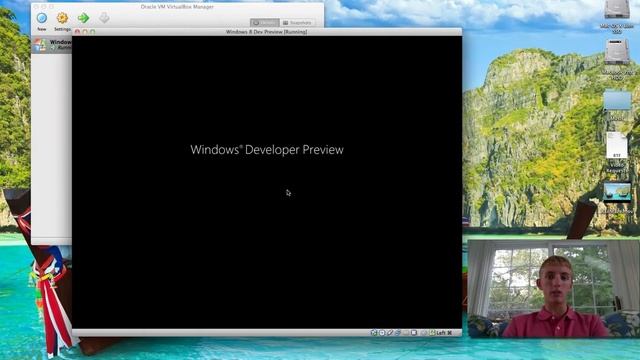Open Settings in VirtualBox Manager toolbar

point(62,18)
